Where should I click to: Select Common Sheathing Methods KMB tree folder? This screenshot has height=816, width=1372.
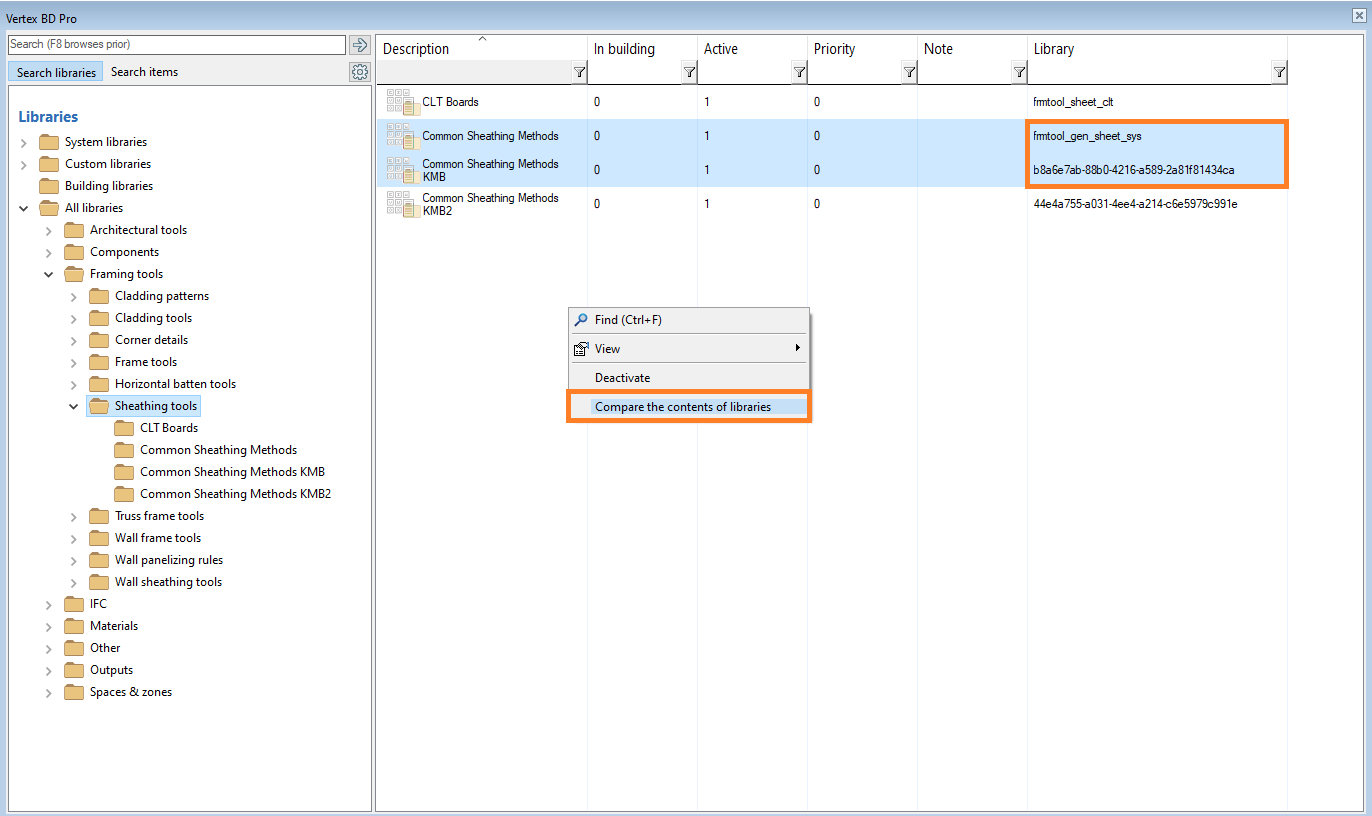(232, 472)
